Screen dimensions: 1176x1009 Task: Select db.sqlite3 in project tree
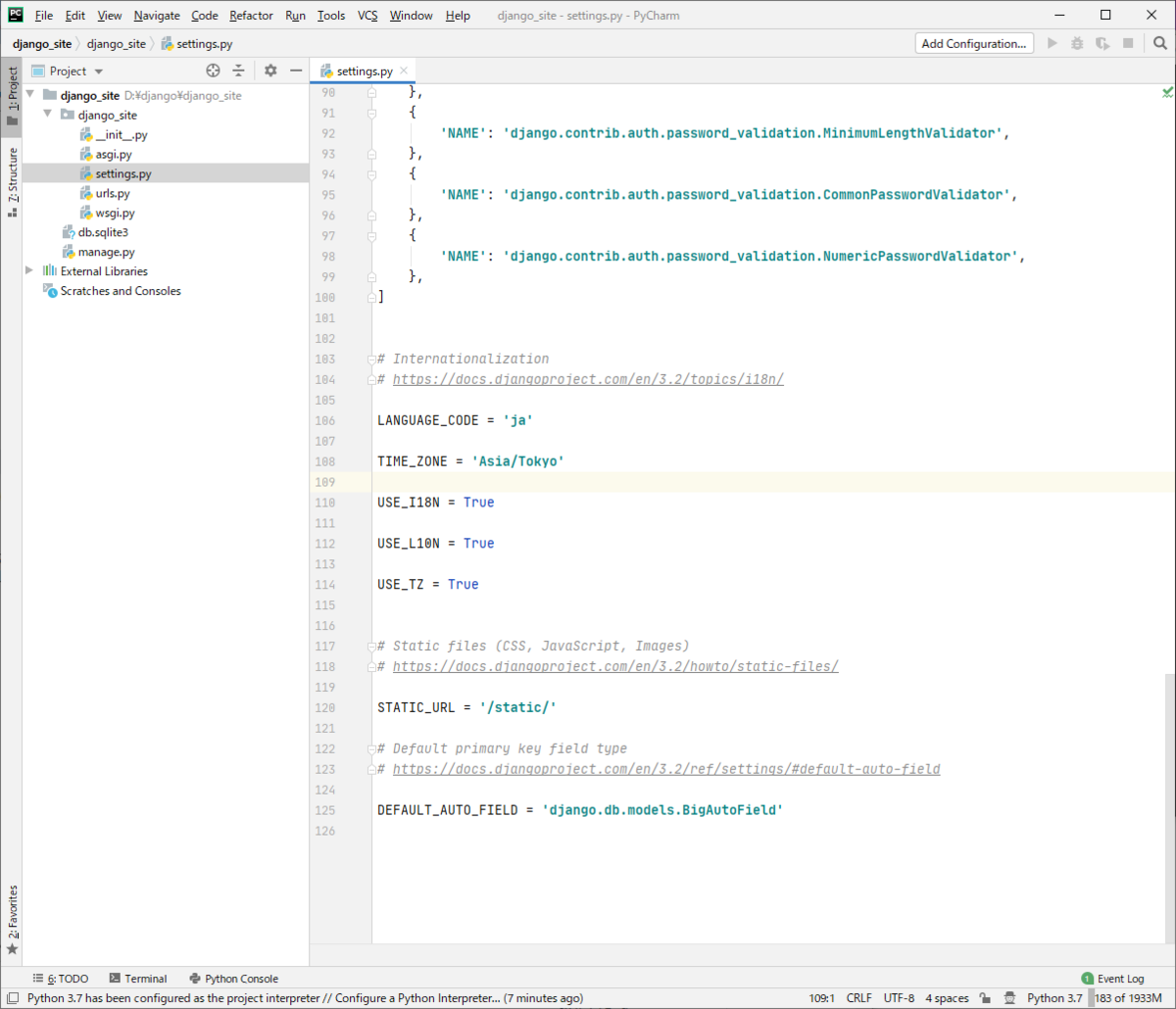tap(103, 232)
